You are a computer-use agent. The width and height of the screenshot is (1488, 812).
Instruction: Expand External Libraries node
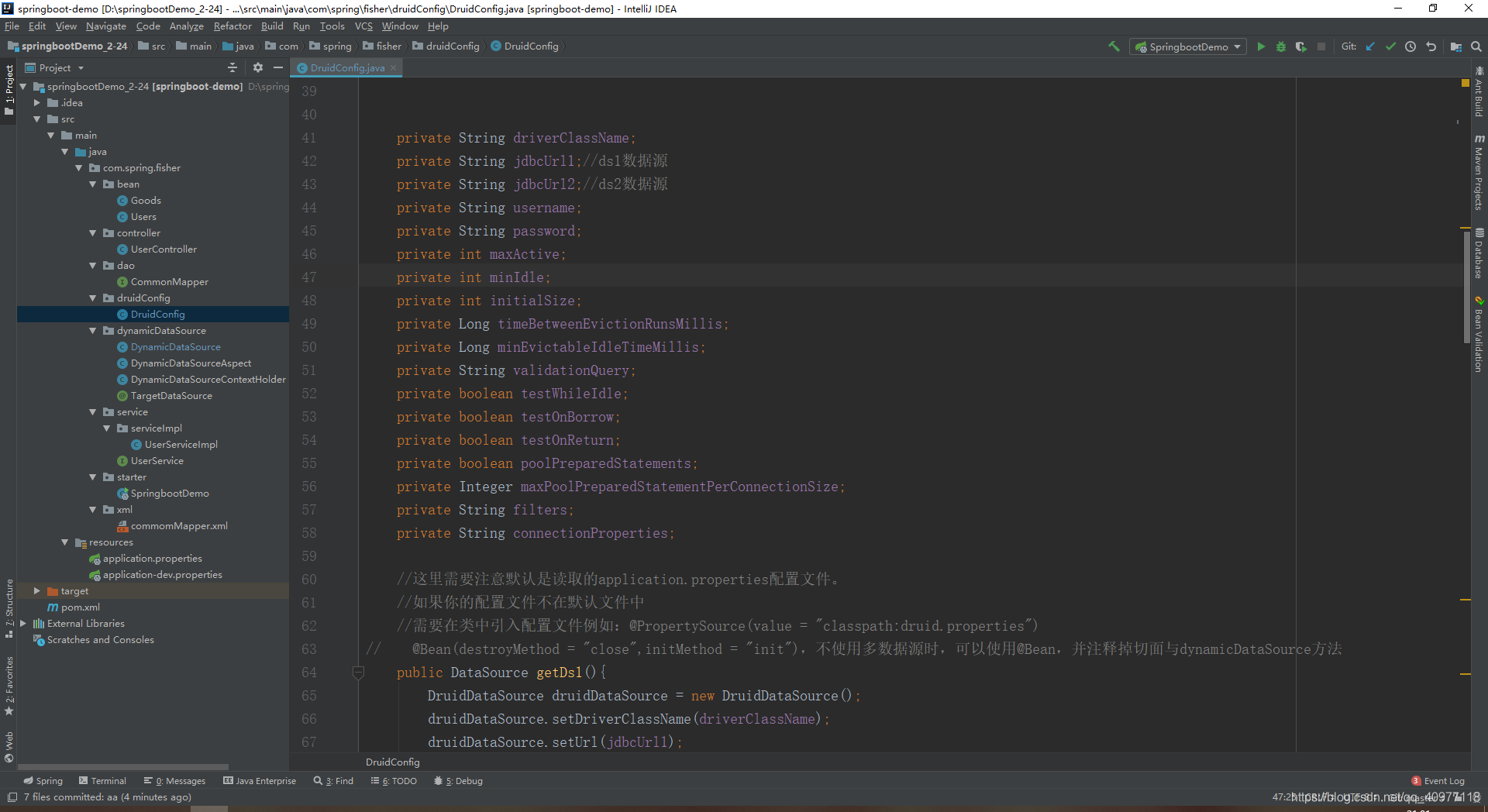(23, 623)
